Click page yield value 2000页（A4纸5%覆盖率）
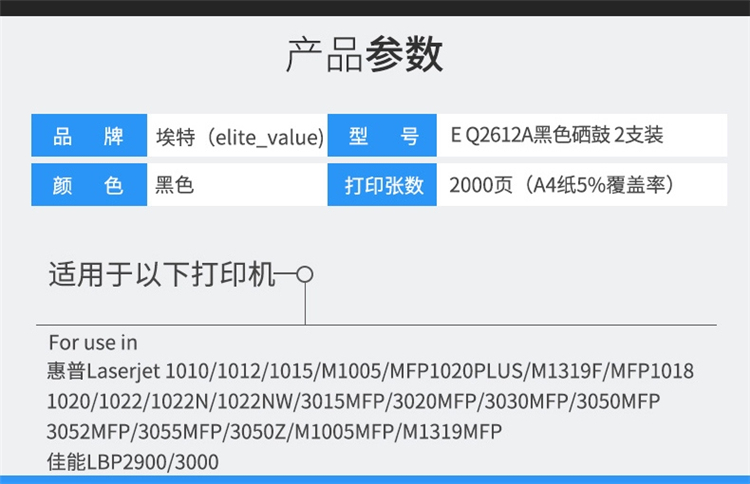 coord(562,185)
